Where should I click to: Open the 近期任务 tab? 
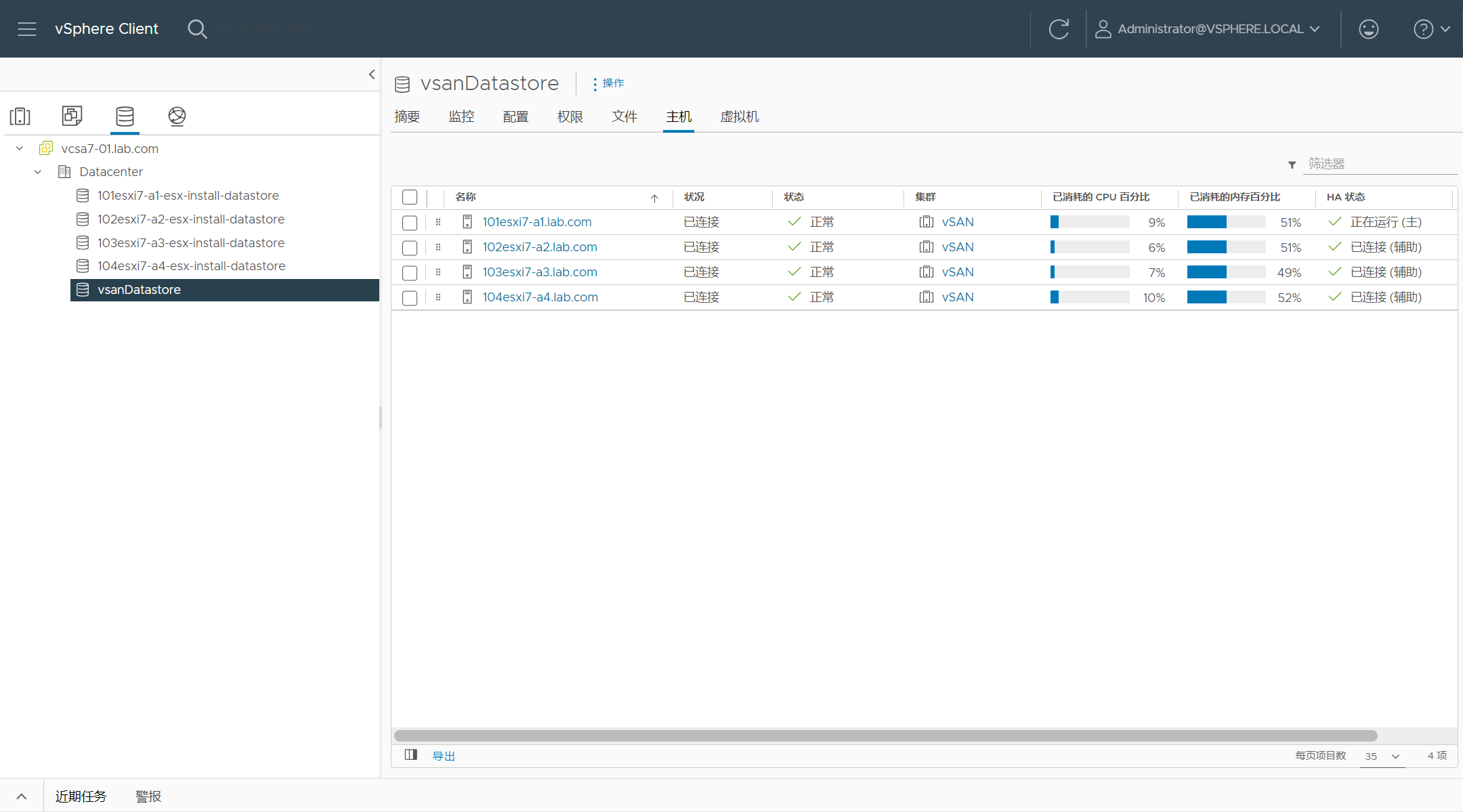click(x=81, y=796)
